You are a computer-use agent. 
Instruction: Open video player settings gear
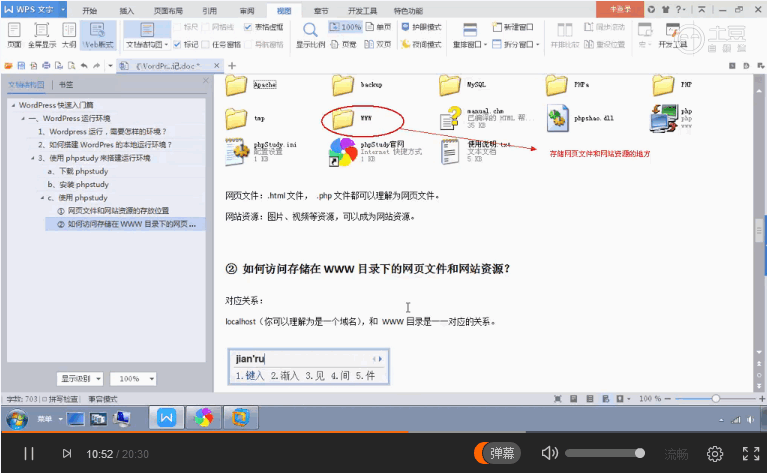click(x=715, y=454)
